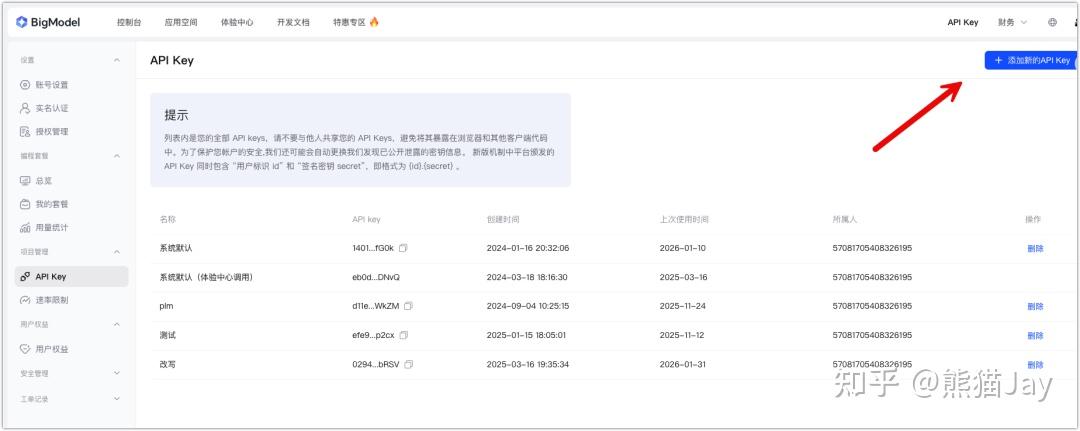The width and height of the screenshot is (1080, 431).
Task: Click key value d11e...WkZM
Action: pos(375,306)
